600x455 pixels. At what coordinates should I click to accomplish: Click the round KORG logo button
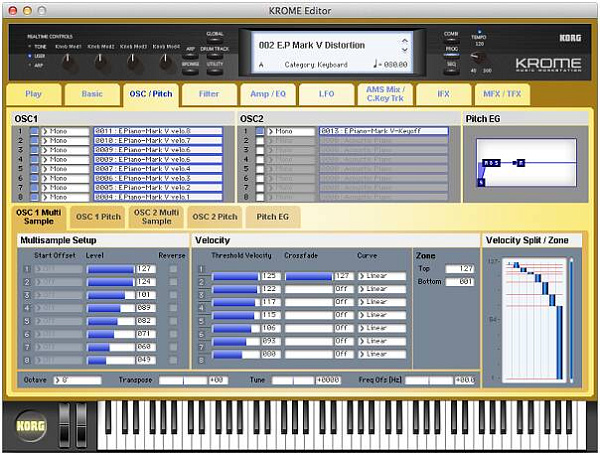[30, 426]
